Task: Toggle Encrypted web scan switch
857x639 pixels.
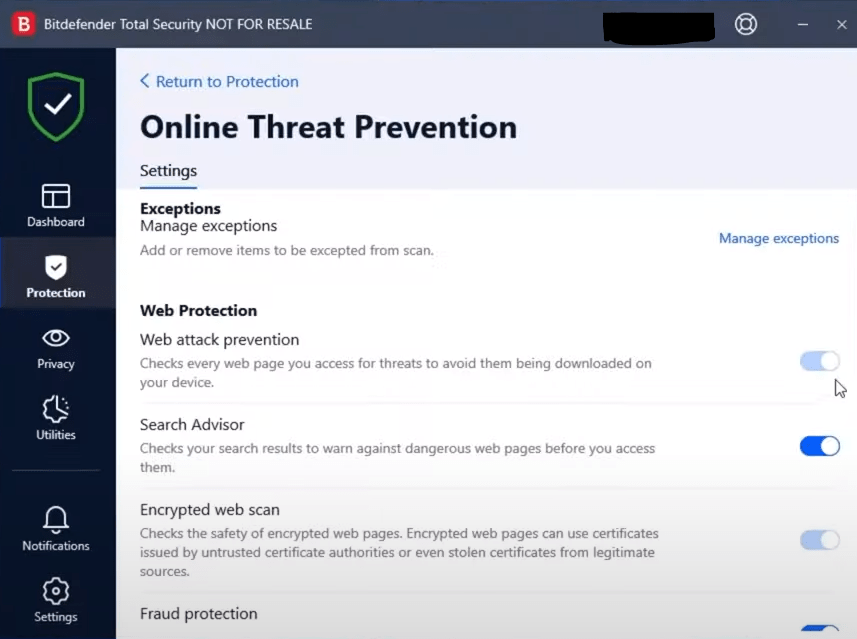Action: coord(819,540)
